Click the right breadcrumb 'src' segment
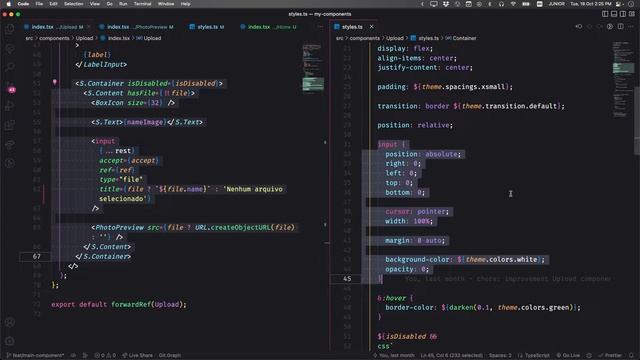640x360 pixels. click(340, 38)
